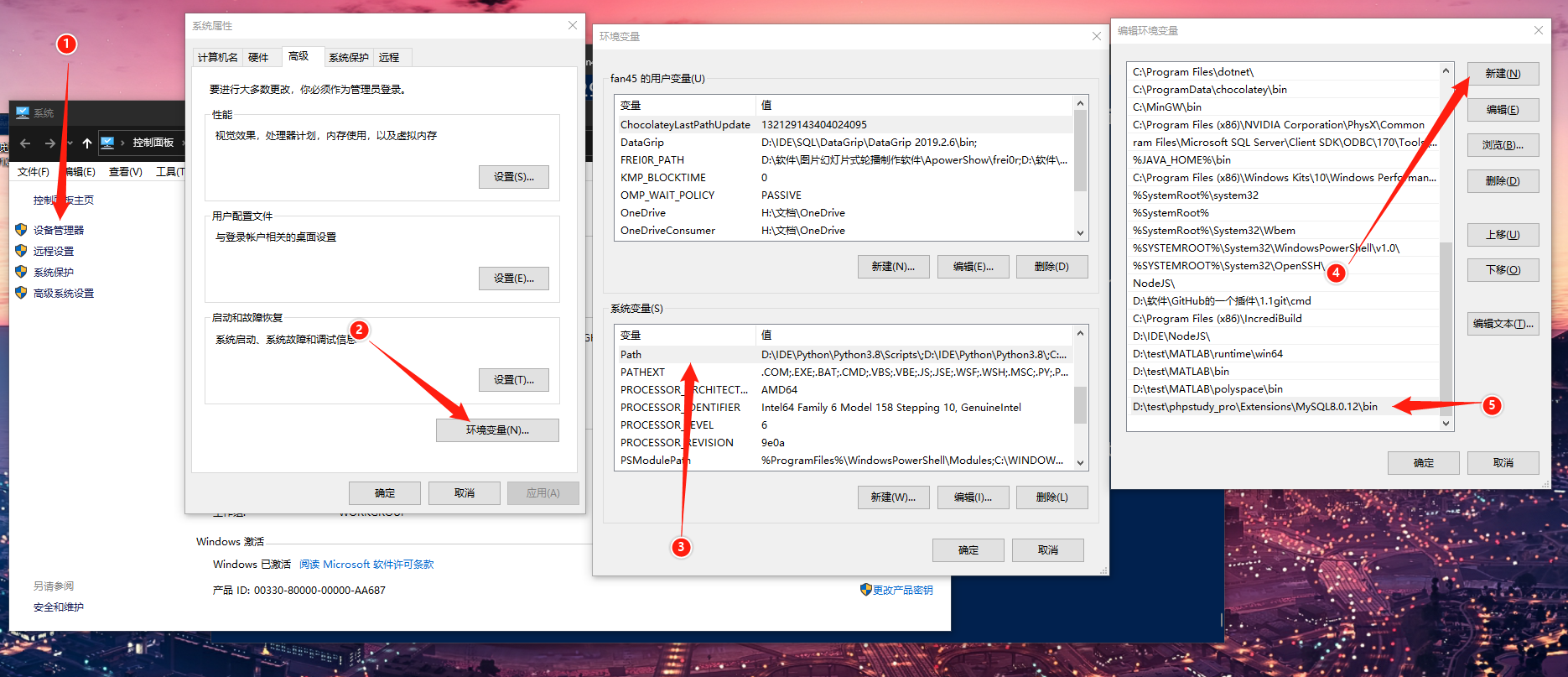Click user variables scrollbar down arrow
The image size is (1568, 677).
[x=1080, y=232]
